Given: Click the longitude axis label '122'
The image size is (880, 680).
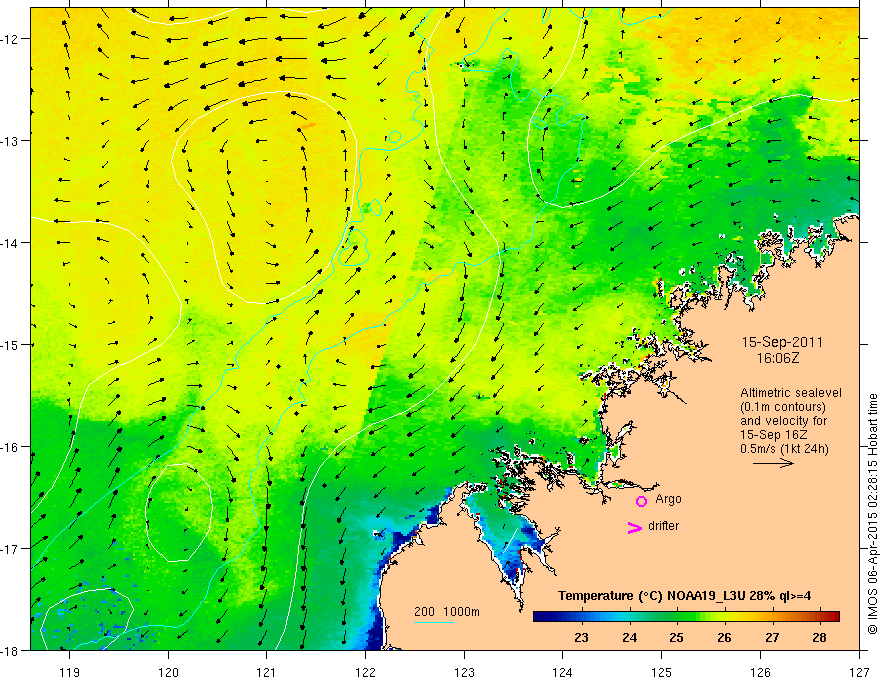Looking at the screenshot, I should pyautogui.click(x=365, y=672).
